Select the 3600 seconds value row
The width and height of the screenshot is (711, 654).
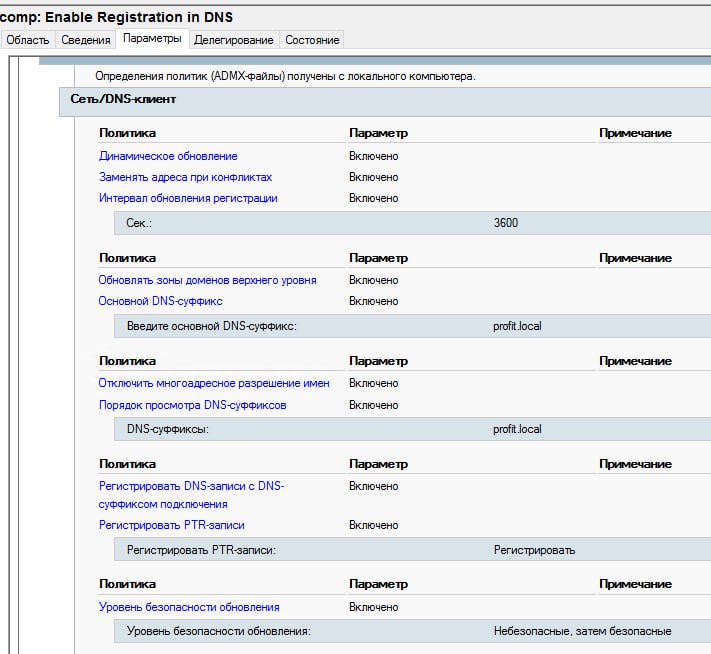pos(413,223)
